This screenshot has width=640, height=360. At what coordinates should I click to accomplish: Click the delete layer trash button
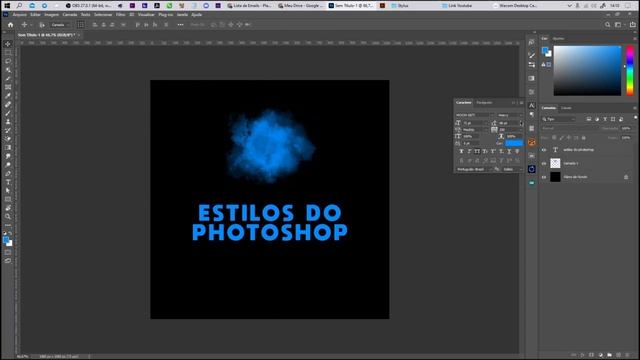[627, 355]
